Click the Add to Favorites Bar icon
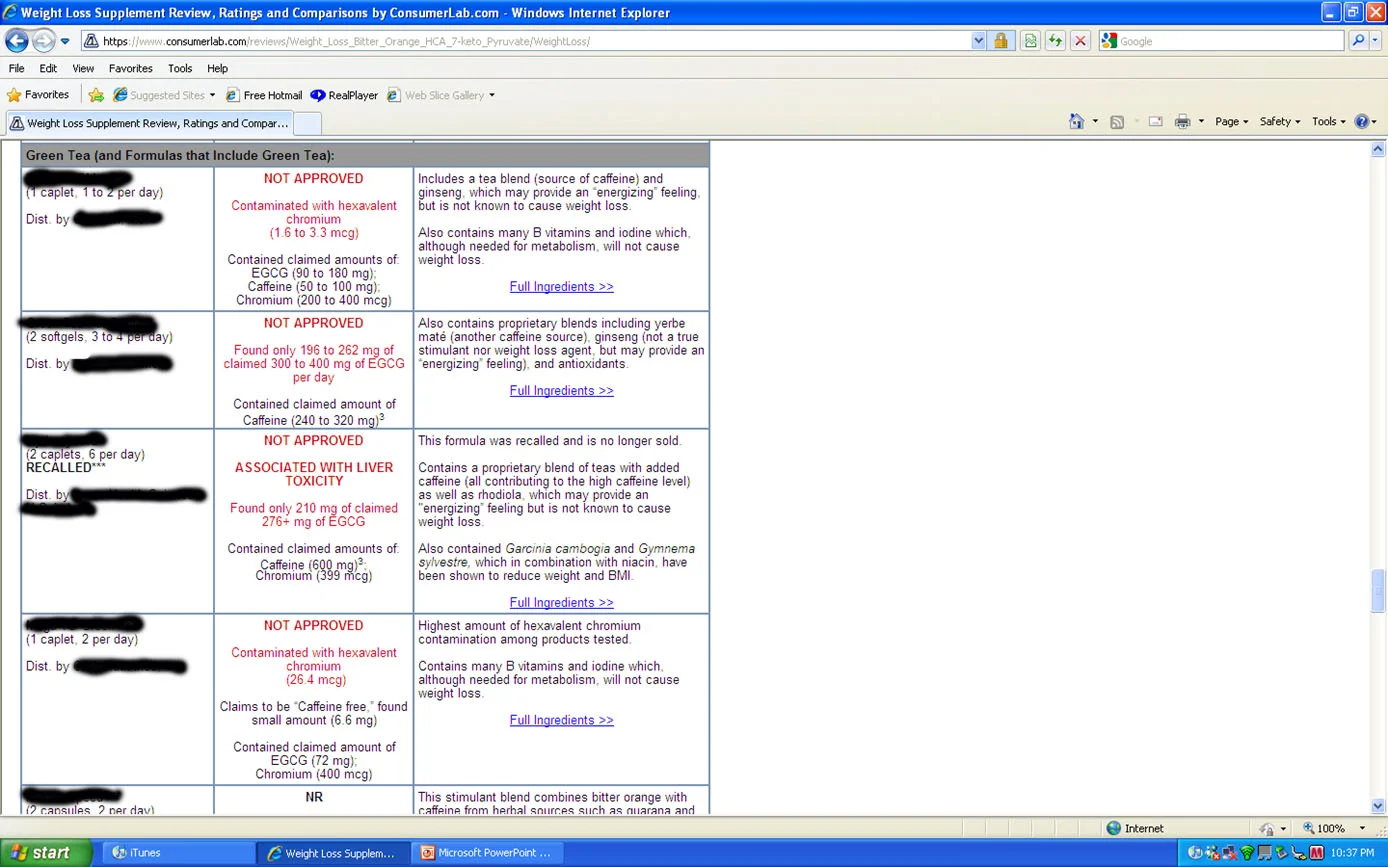The width and height of the screenshot is (1388, 867). pyautogui.click(x=96, y=95)
